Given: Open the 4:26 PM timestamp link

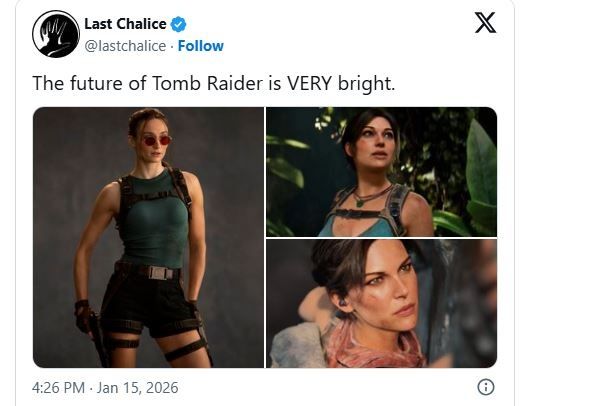Looking at the screenshot, I should point(58,386).
